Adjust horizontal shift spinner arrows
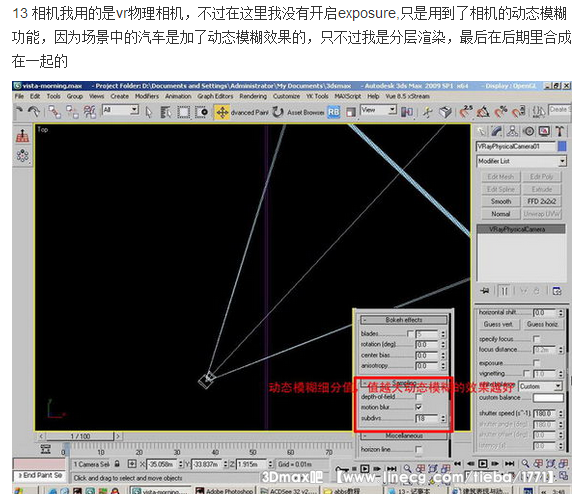The image size is (583, 494). [561, 313]
